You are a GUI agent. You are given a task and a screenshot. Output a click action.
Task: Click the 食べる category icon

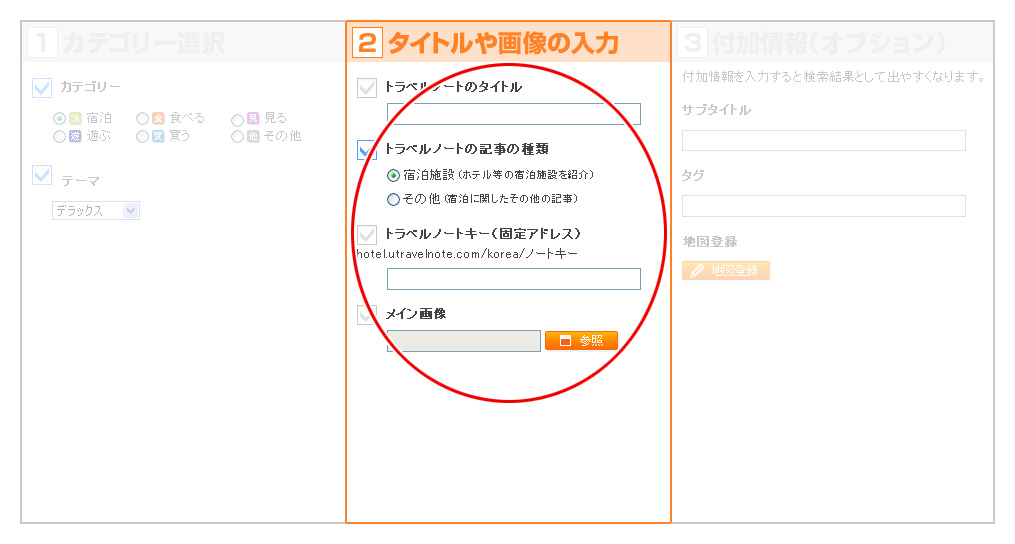click(x=159, y=118)
